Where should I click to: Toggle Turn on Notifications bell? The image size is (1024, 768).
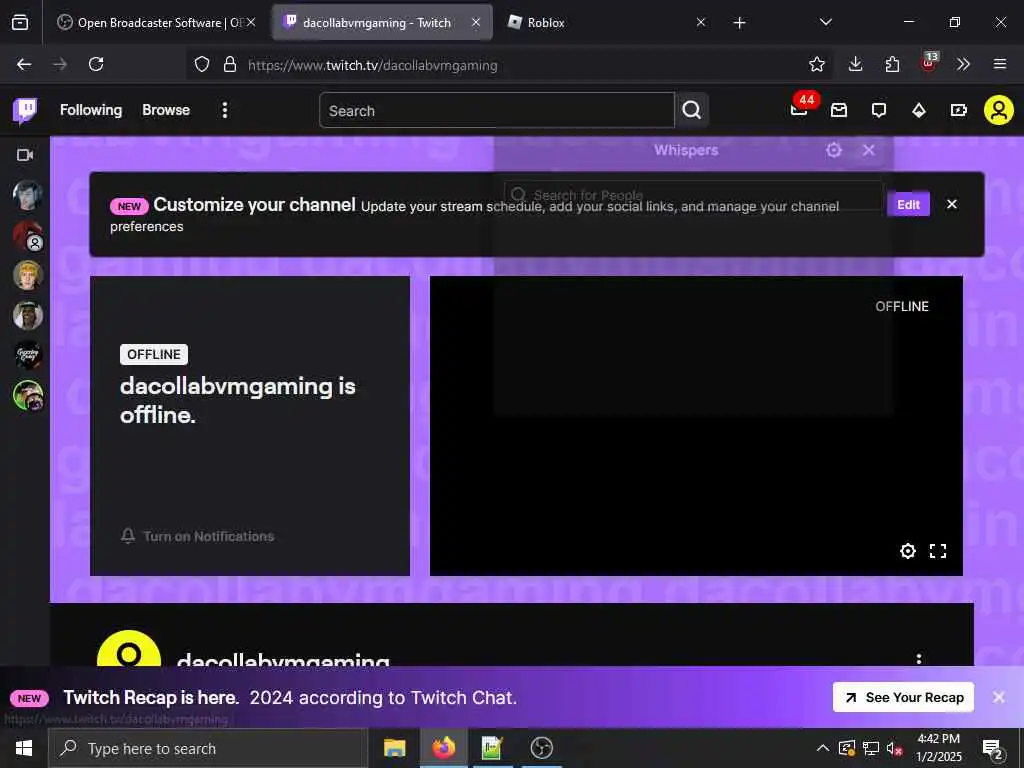tap(197, 536)
